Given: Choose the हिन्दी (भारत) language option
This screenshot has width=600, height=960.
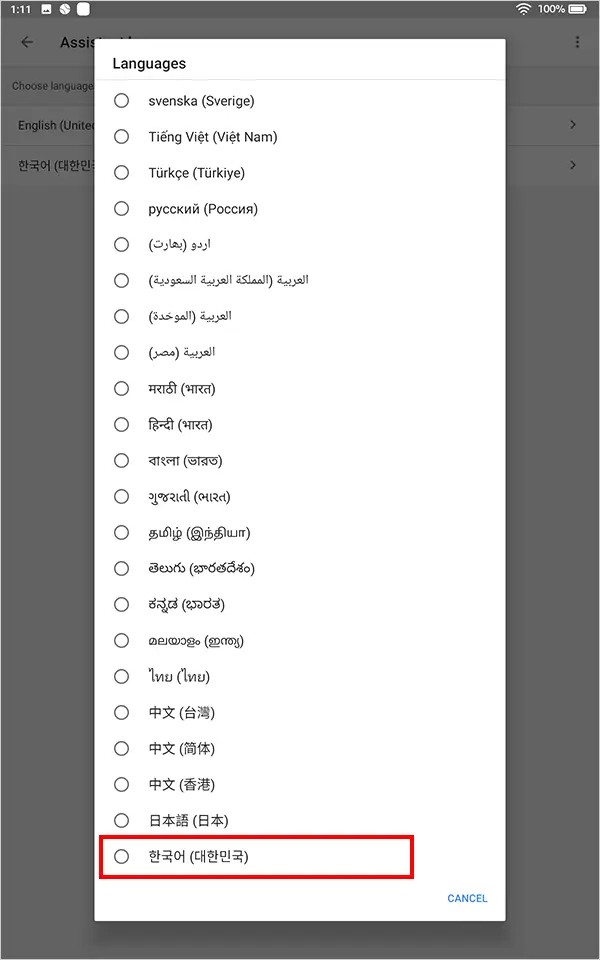Looking at the screenshot, I should pos(122,424).
